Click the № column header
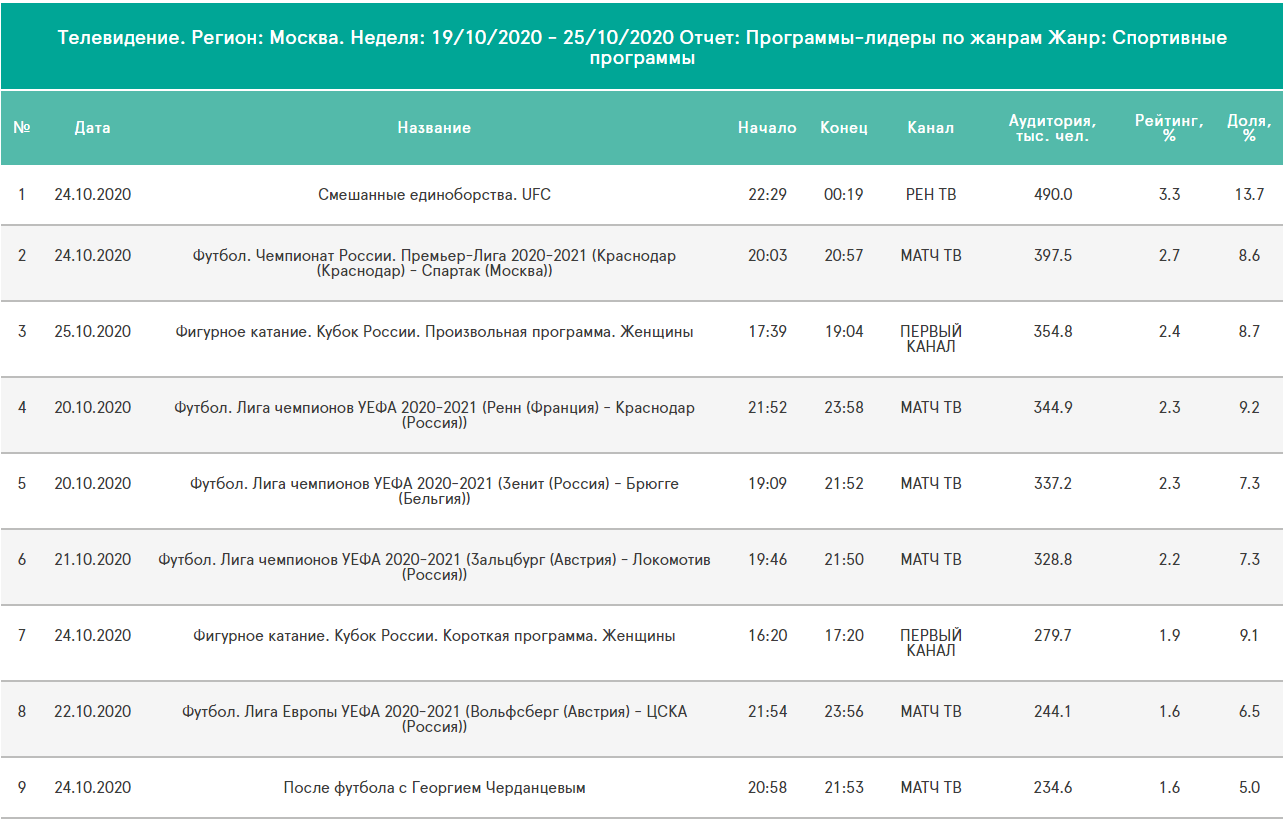Viewport: 1287px width, 819px height. pos(22,128)
